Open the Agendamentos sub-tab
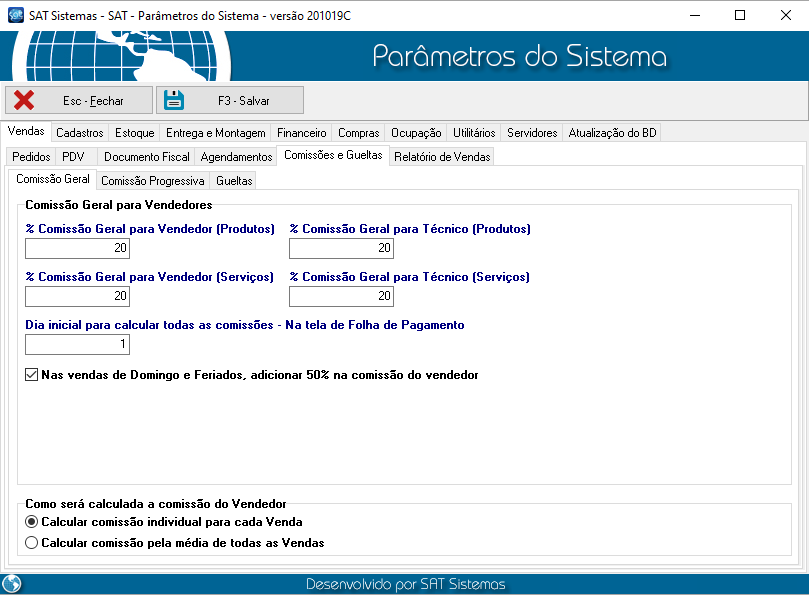This screenshot has height=595, width=809. 236,157
